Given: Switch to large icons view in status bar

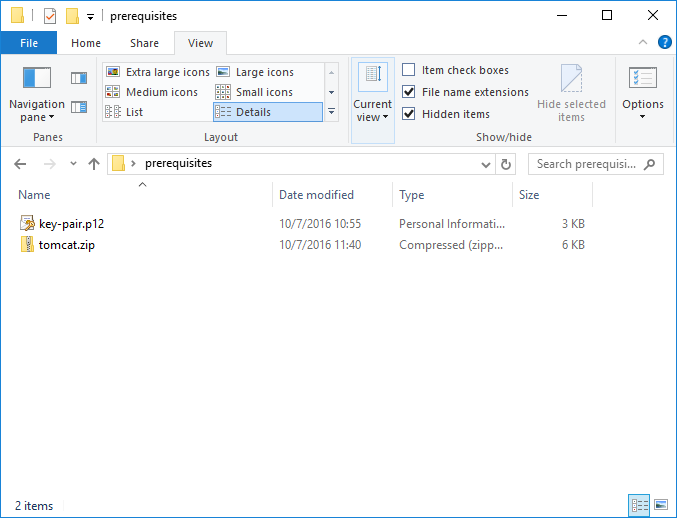Looking at the screenshot, I should [x=660, y=506].
